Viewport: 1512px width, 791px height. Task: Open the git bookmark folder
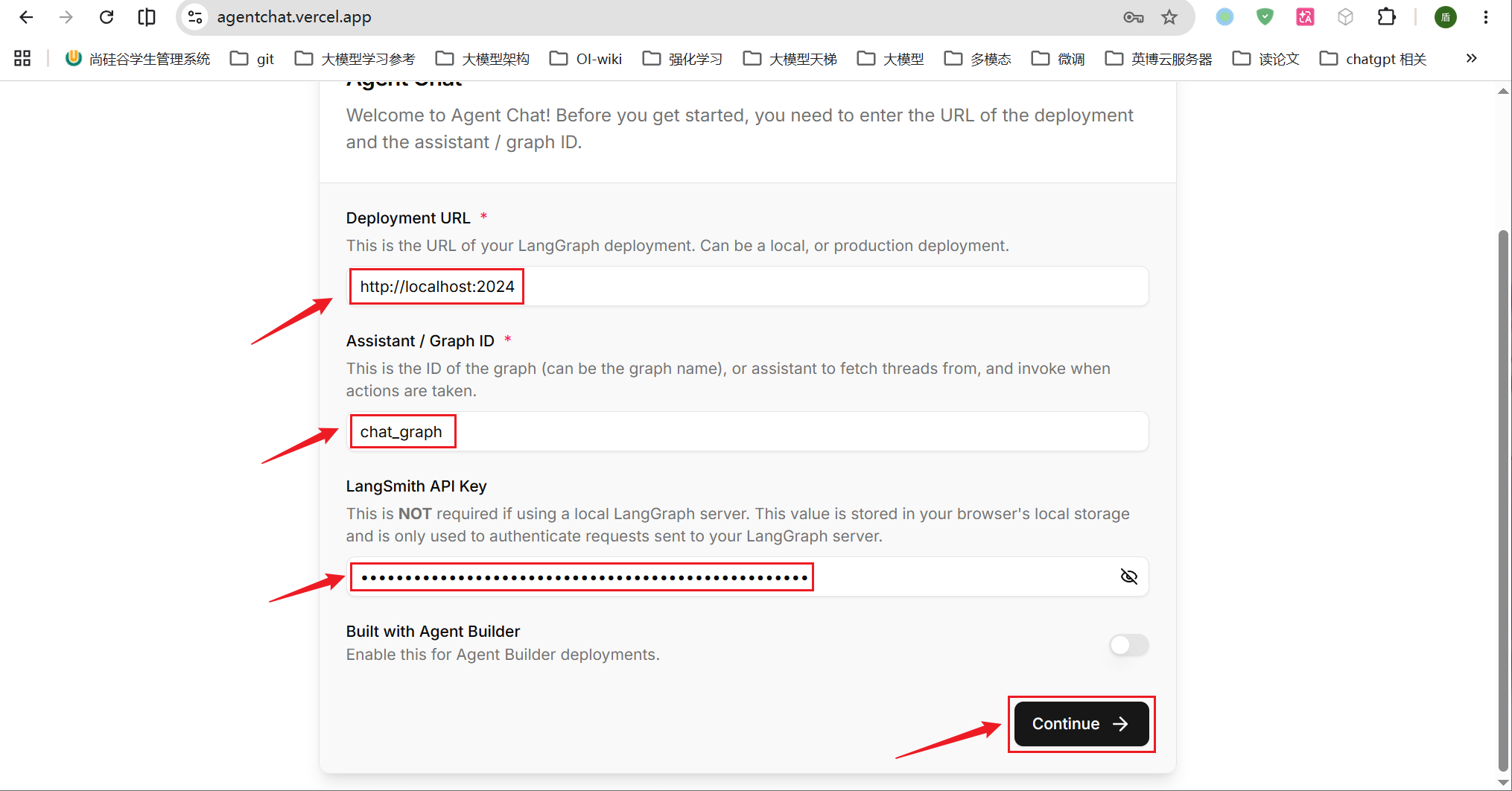(x=252, y=59)
